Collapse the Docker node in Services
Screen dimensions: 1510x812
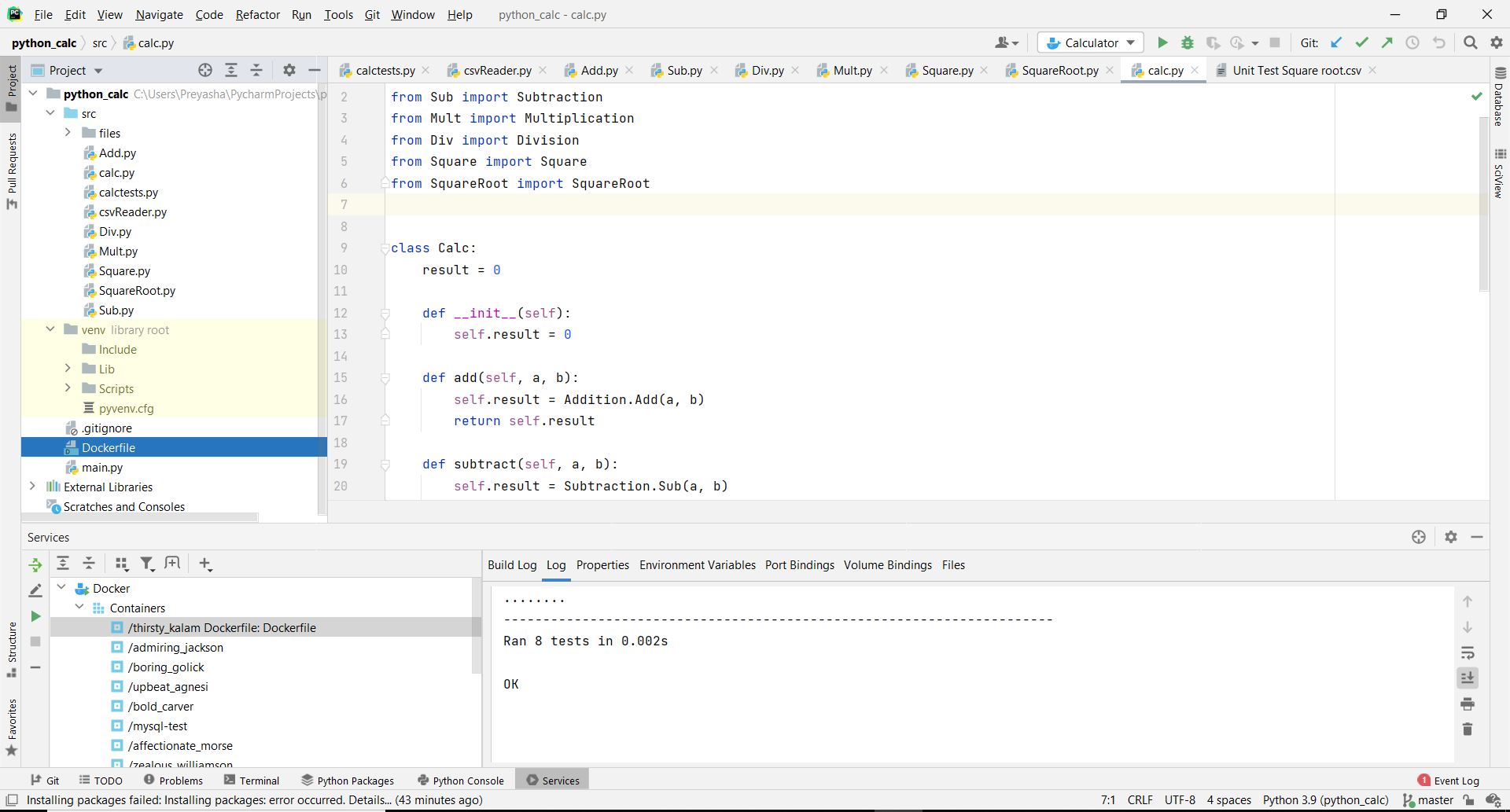point(62,588)
